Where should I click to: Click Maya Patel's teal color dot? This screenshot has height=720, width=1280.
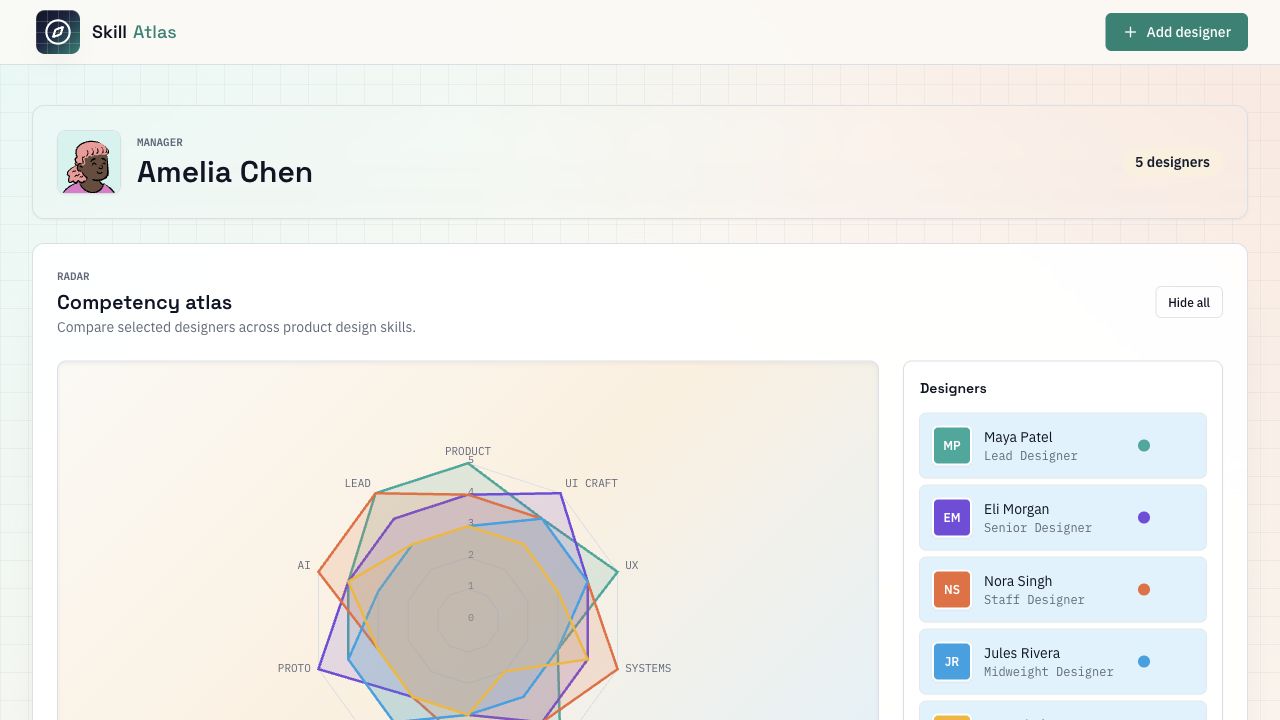(x=1144, y=446)
